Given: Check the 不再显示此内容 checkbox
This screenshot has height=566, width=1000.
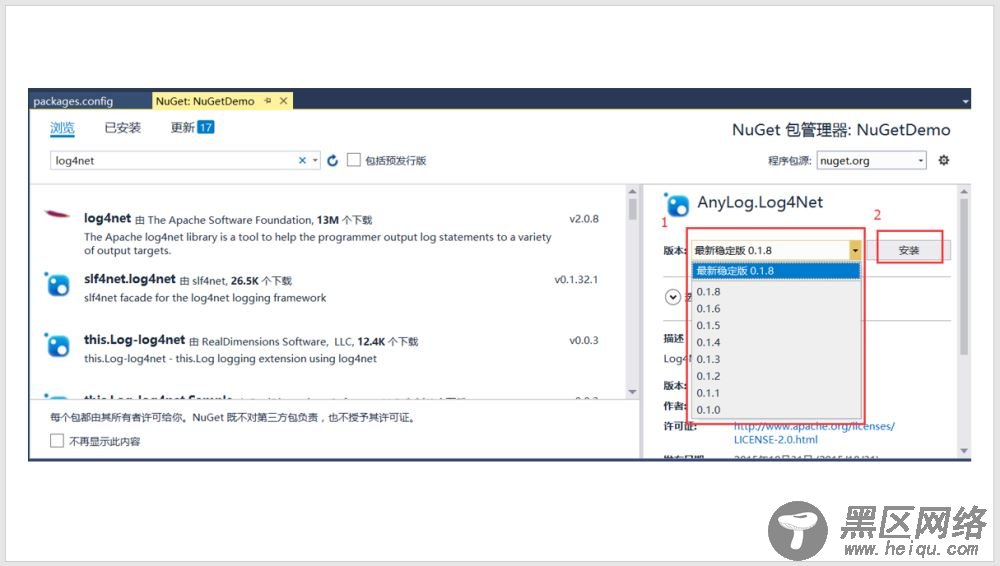Looking at the screenshot, I should click(x=57, y=440).
